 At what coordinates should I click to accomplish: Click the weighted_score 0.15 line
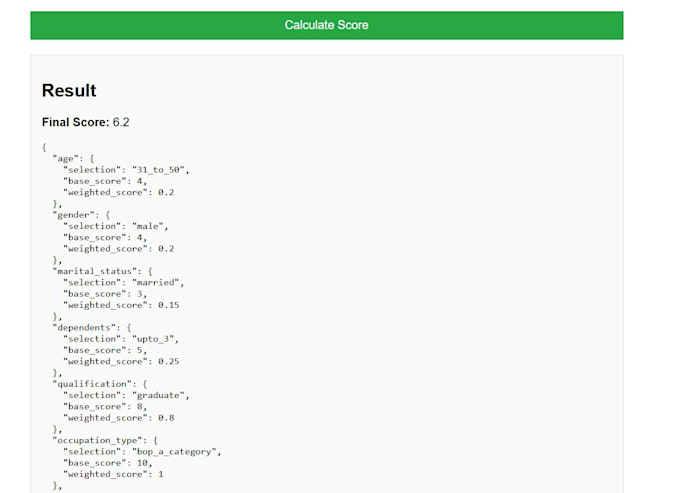(121, 305)
